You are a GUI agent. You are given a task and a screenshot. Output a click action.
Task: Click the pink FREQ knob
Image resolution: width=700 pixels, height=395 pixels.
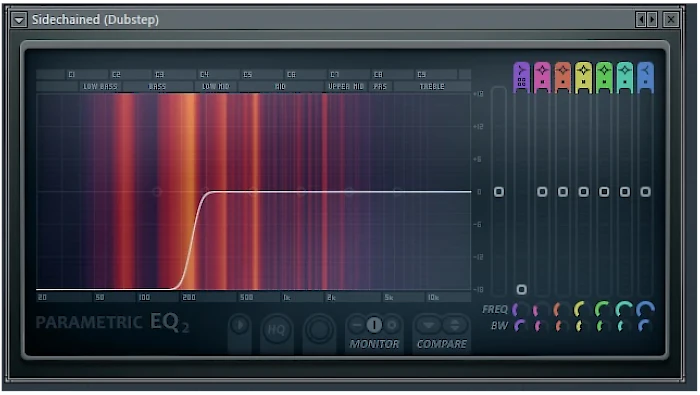click(542, 309)
